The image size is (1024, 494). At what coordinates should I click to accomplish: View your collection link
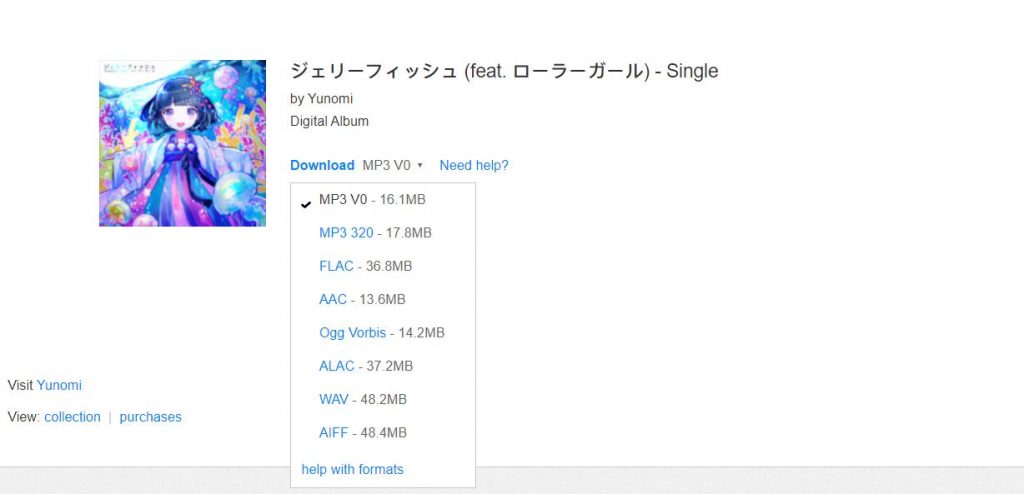click(72, 417)
